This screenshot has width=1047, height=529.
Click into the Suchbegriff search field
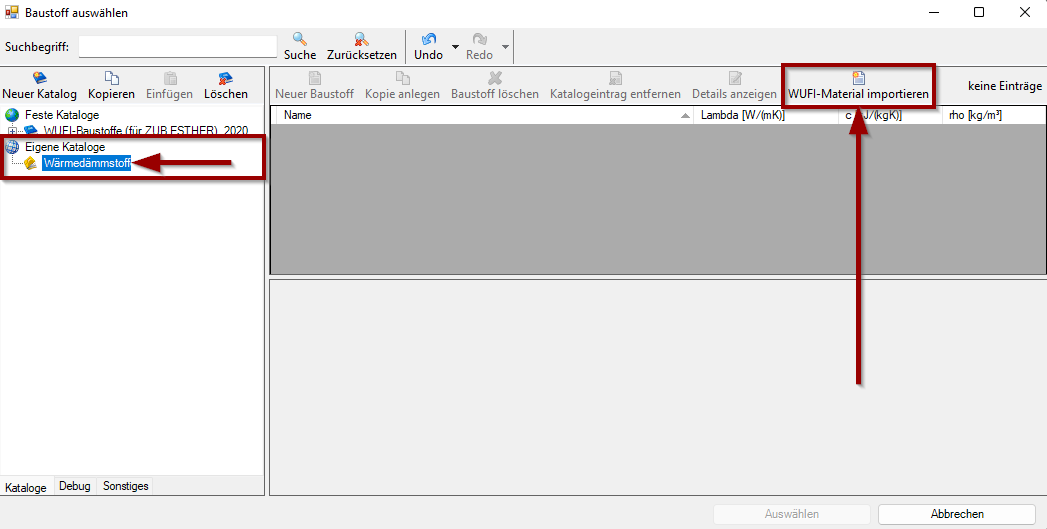click(177, 47)
